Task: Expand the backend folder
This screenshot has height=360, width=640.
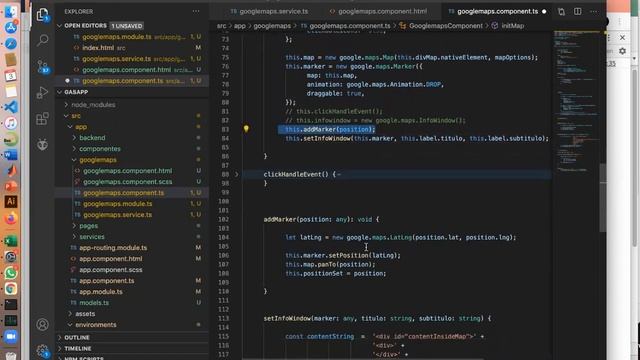Action: (92, 138)
